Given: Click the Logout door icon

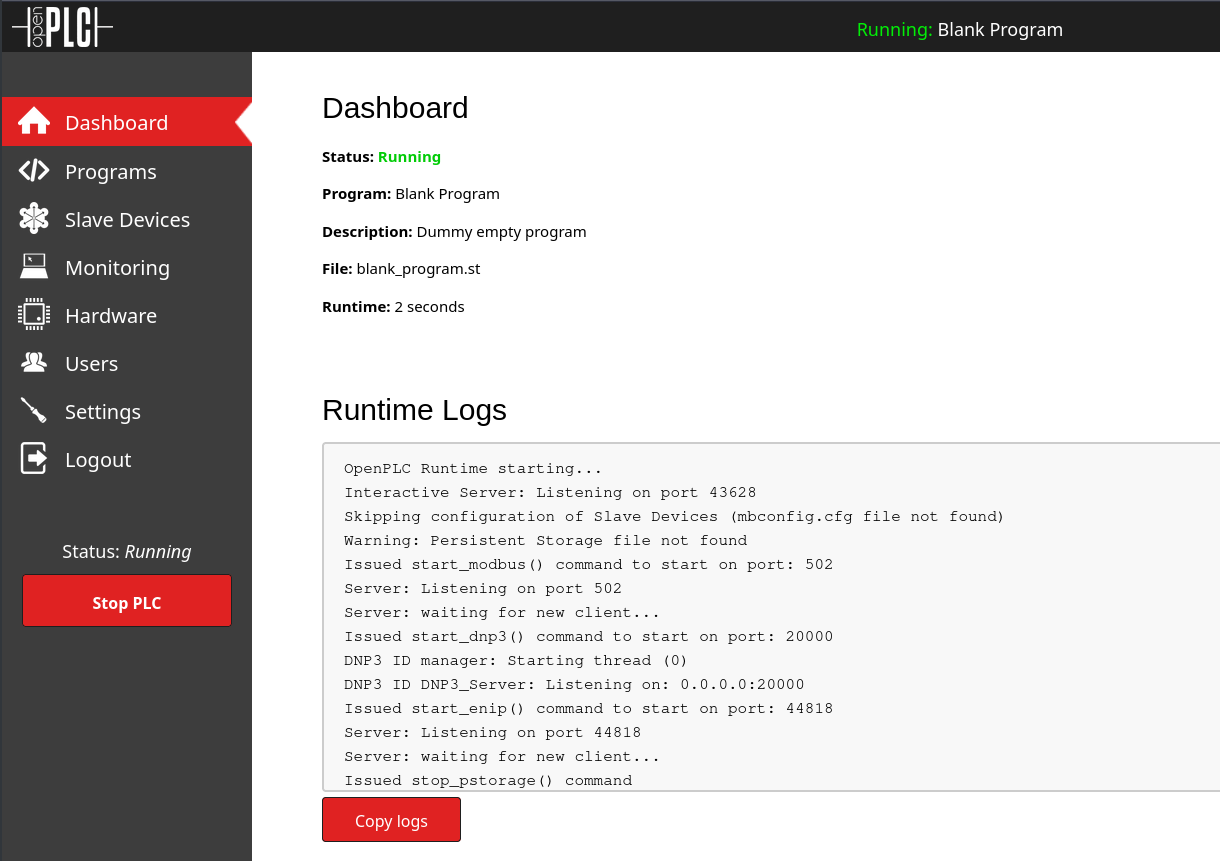Looking at the screenshot, I should [34, 459].
